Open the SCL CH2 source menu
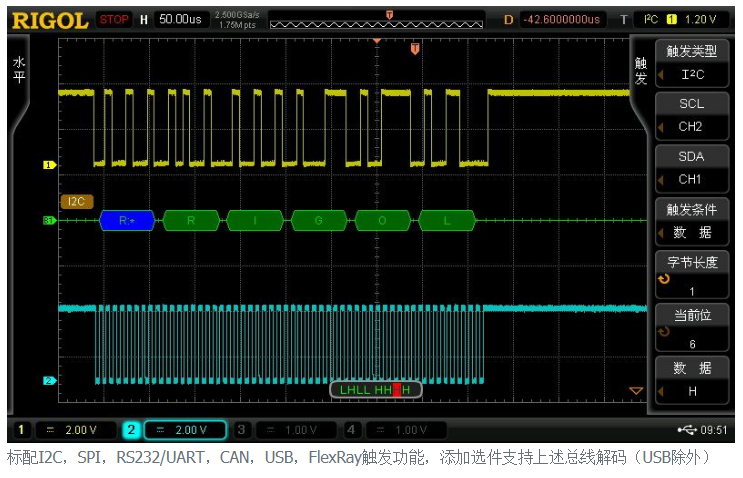 [x=692, y=116]
